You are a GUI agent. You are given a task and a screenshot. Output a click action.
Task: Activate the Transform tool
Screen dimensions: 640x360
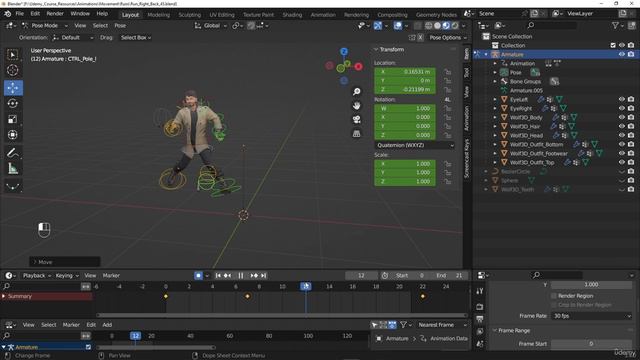pyautogui.click(x=13, y=135)
